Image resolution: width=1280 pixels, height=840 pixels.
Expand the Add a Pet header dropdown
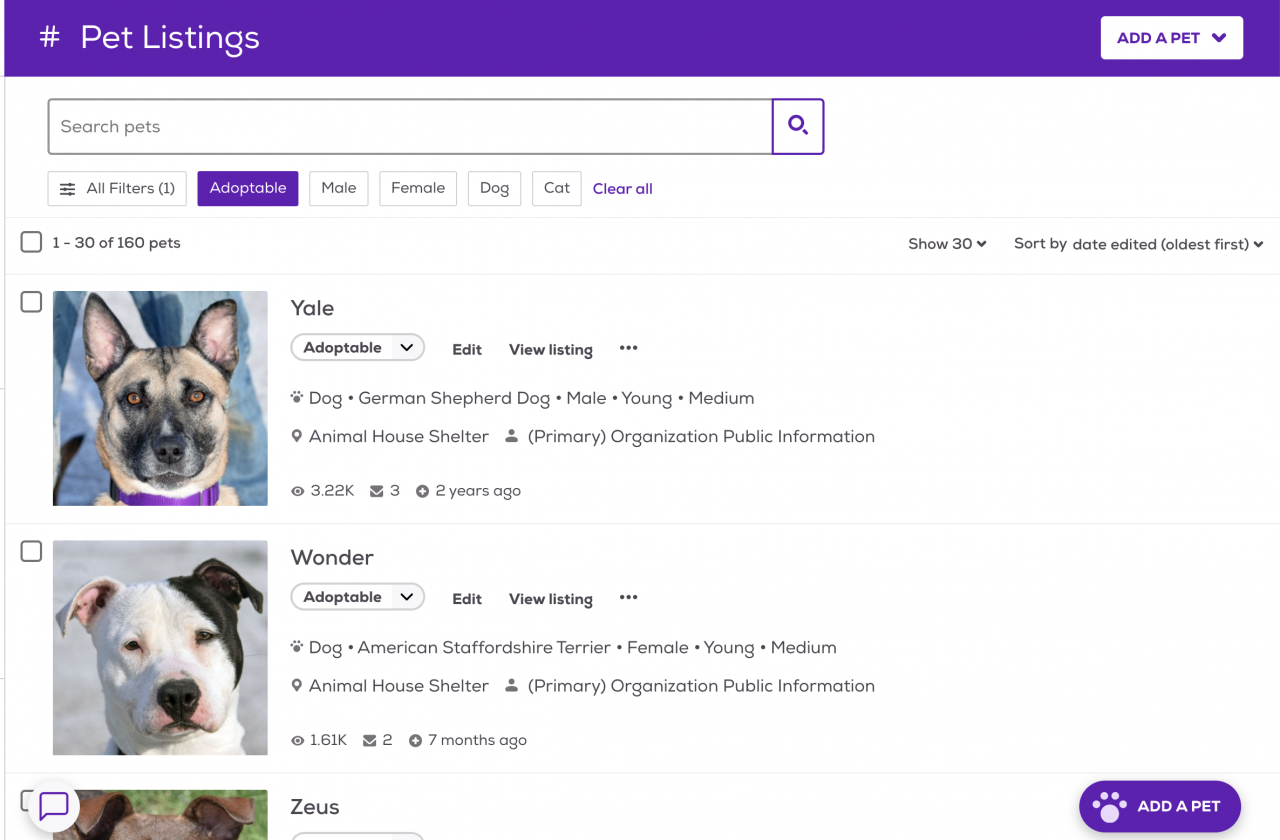(x=1171, y=38)
